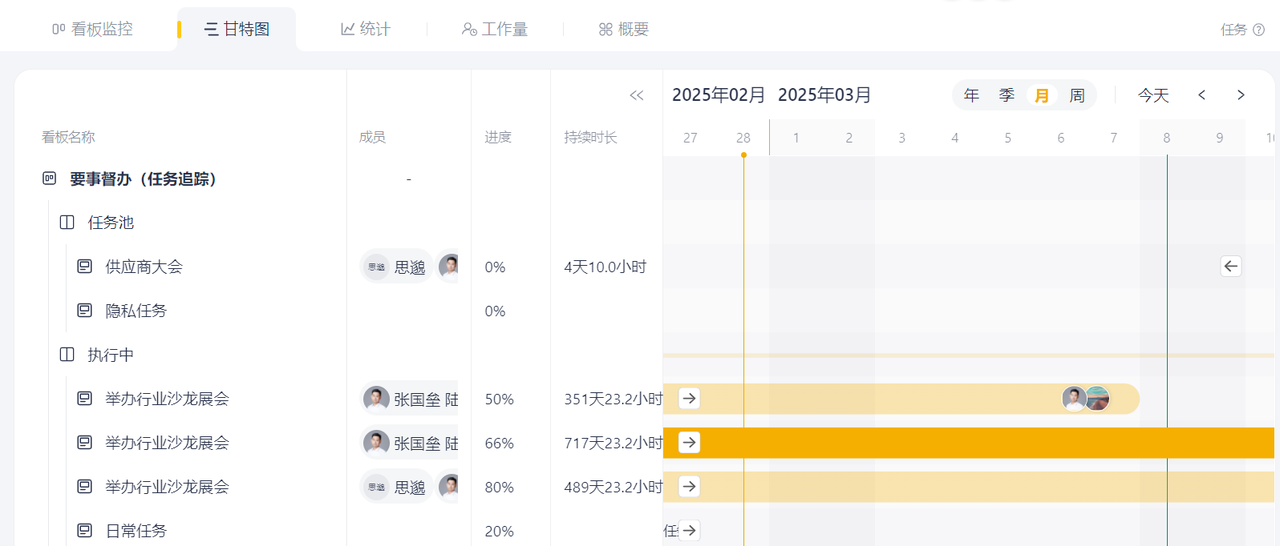Click the 2025年03月 month label
Screen dimensions: 1280x546
[x=825, y=95]
